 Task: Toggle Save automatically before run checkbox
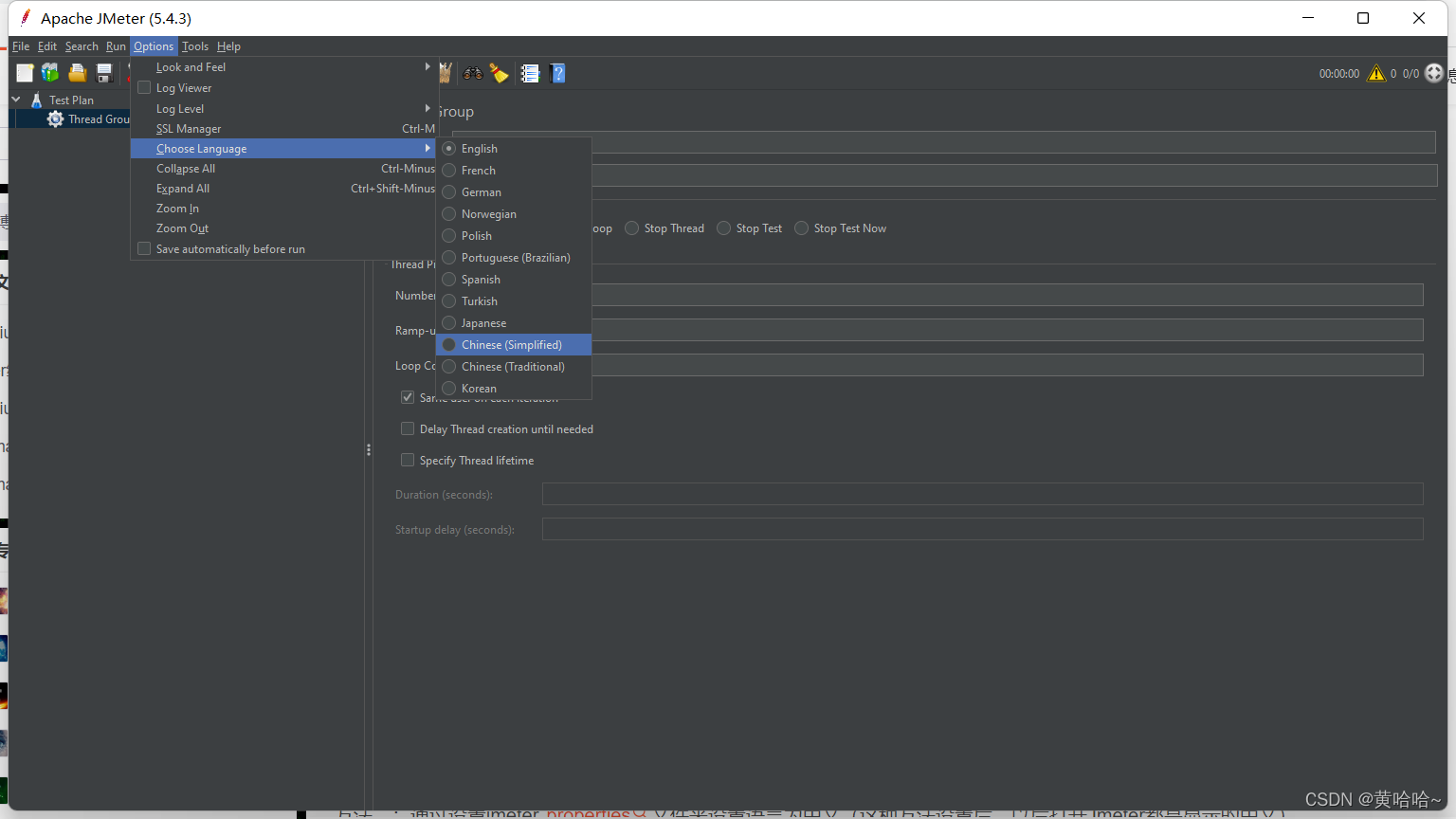[x=144, y=248]
